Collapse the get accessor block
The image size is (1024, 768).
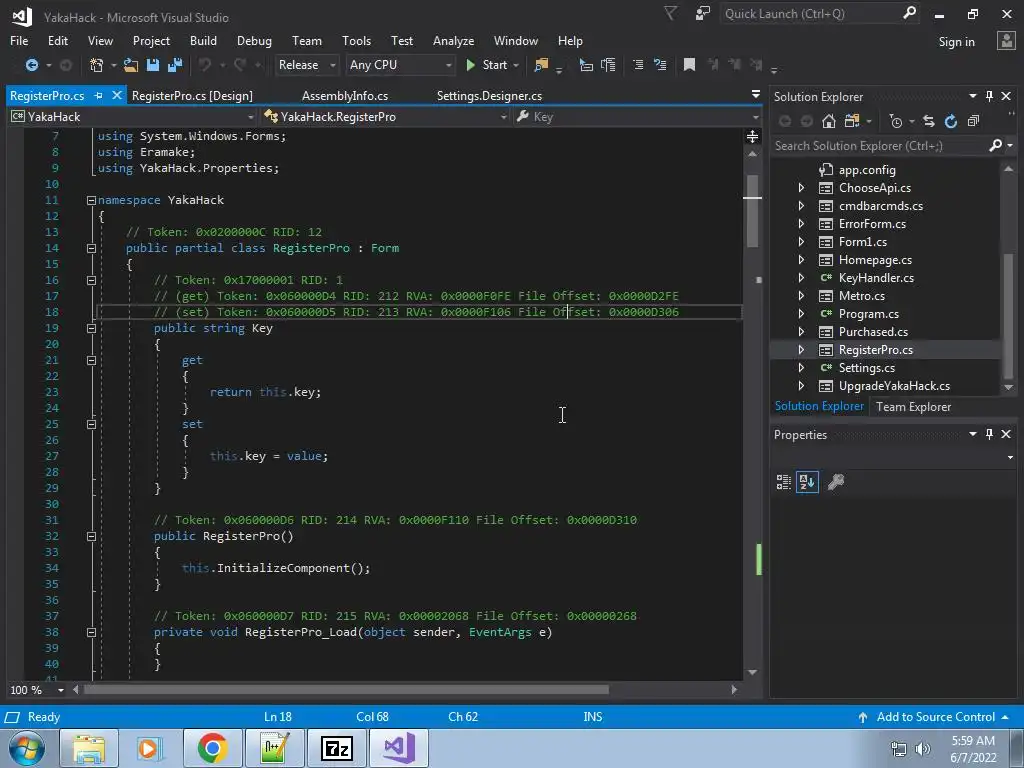point(91,360)
